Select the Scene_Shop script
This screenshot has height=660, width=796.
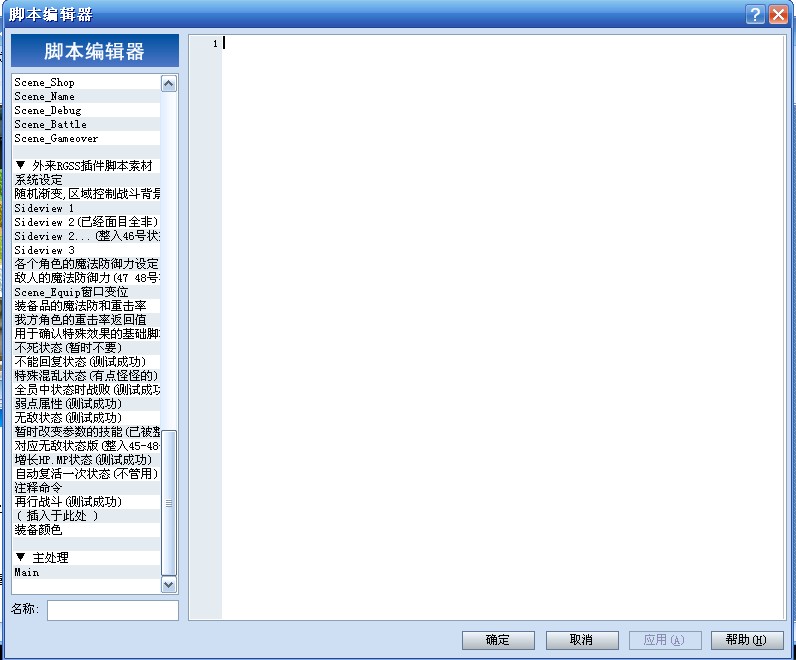pyautogui.click(x=86, y=82)
